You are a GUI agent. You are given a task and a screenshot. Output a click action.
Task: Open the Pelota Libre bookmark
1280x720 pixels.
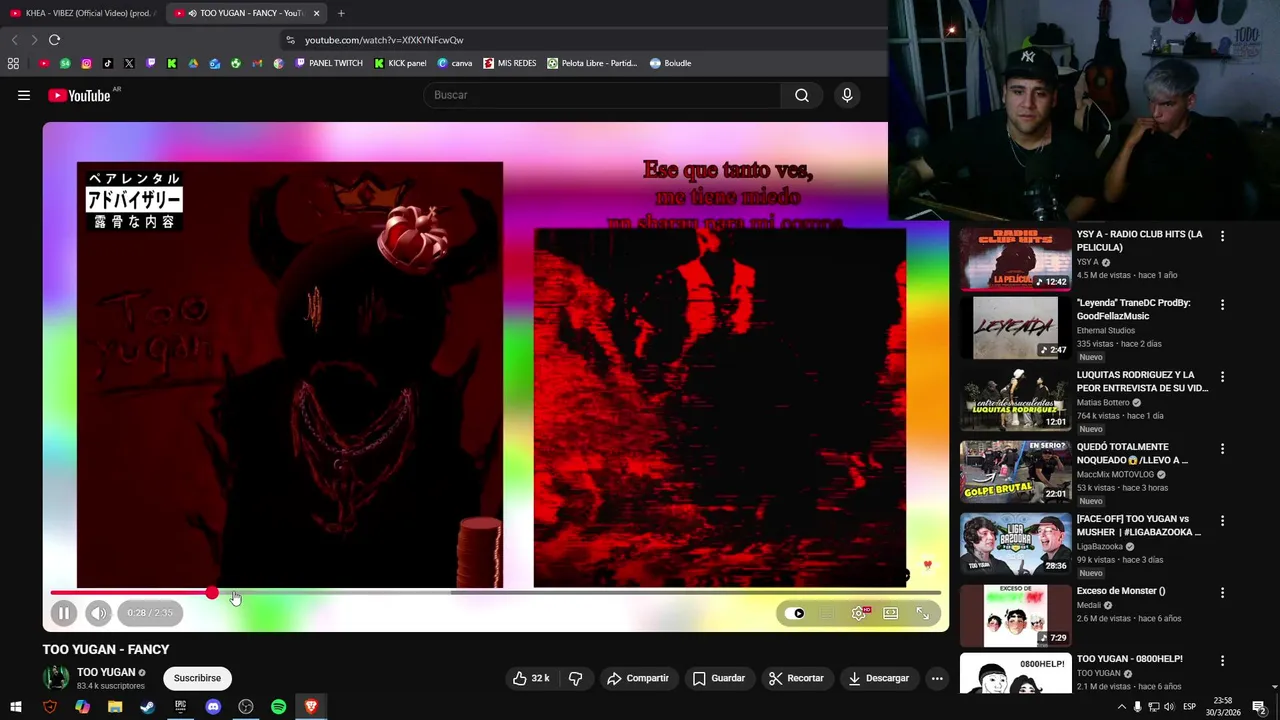[592, 63]
